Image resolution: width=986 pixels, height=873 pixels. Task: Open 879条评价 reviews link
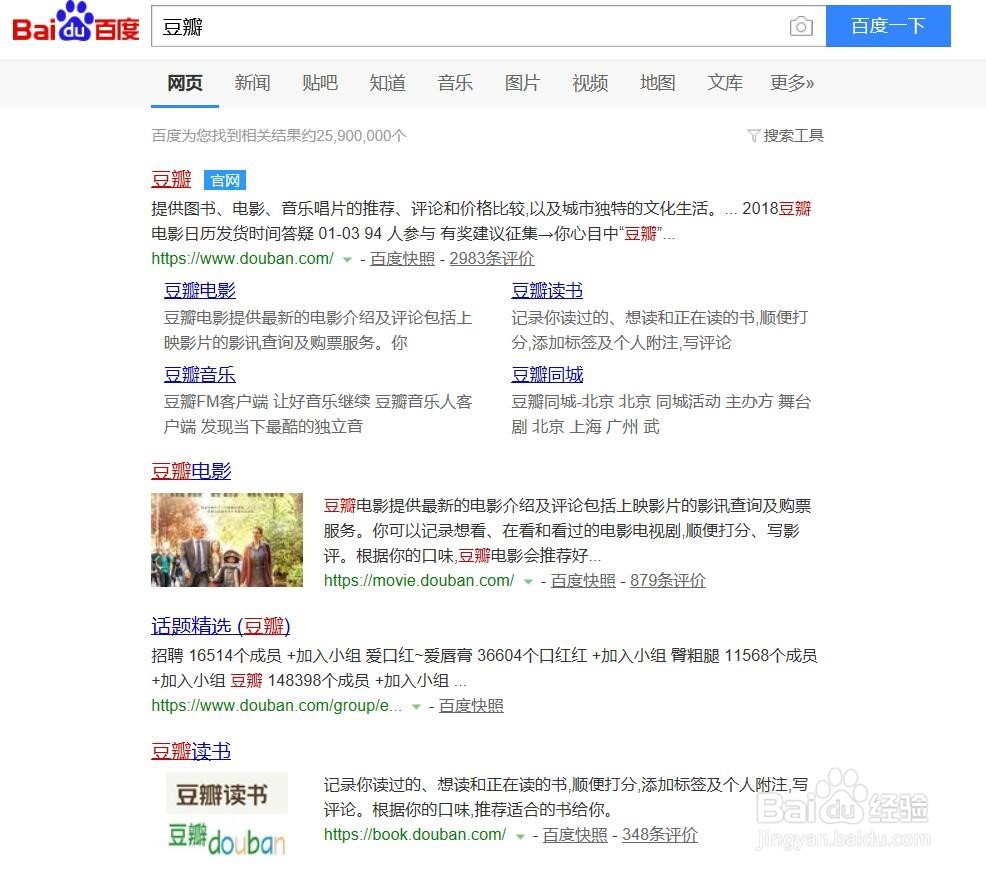tap(668, 581)
